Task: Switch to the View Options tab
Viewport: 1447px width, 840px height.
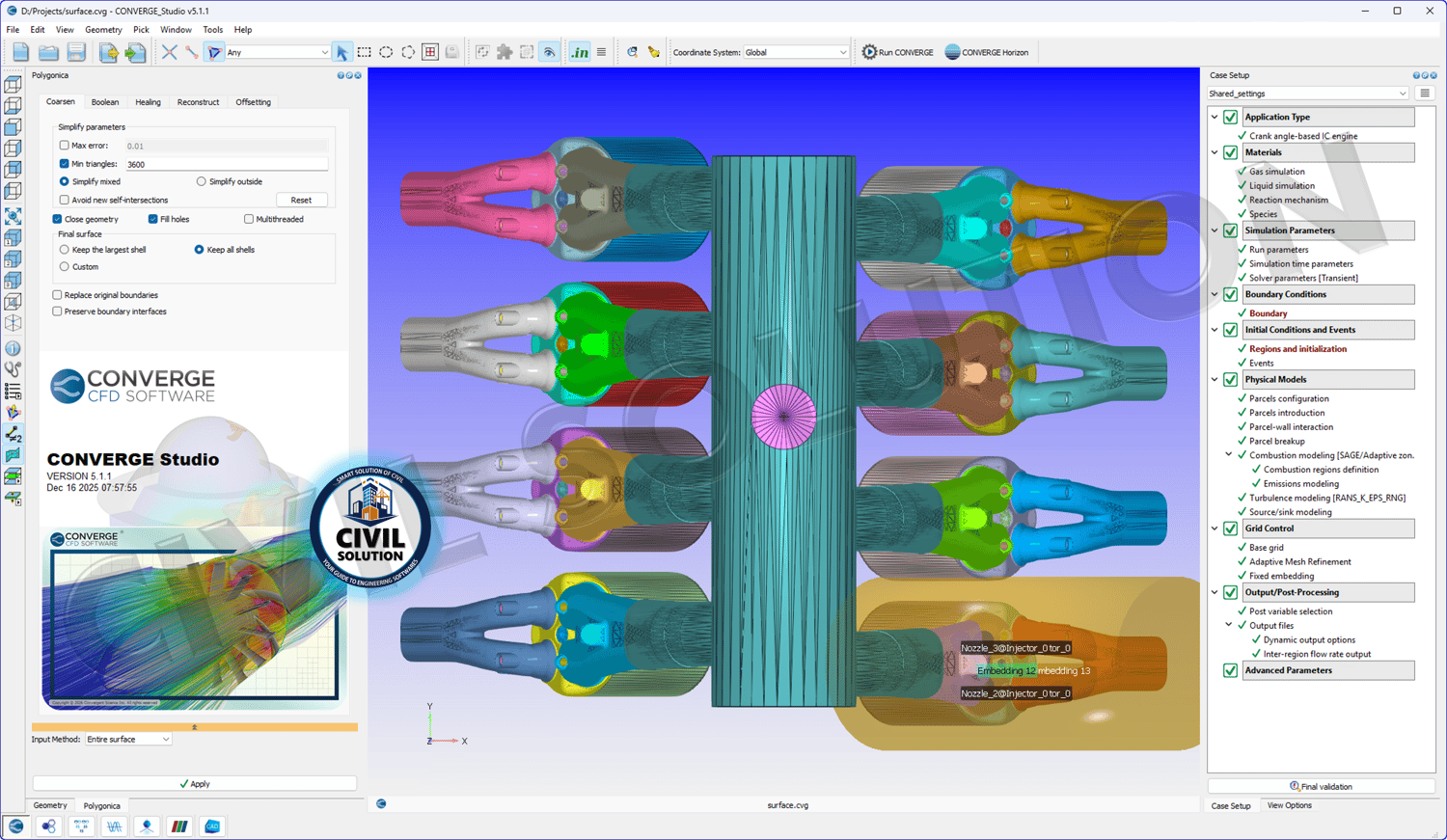Action: point(1289,806)
